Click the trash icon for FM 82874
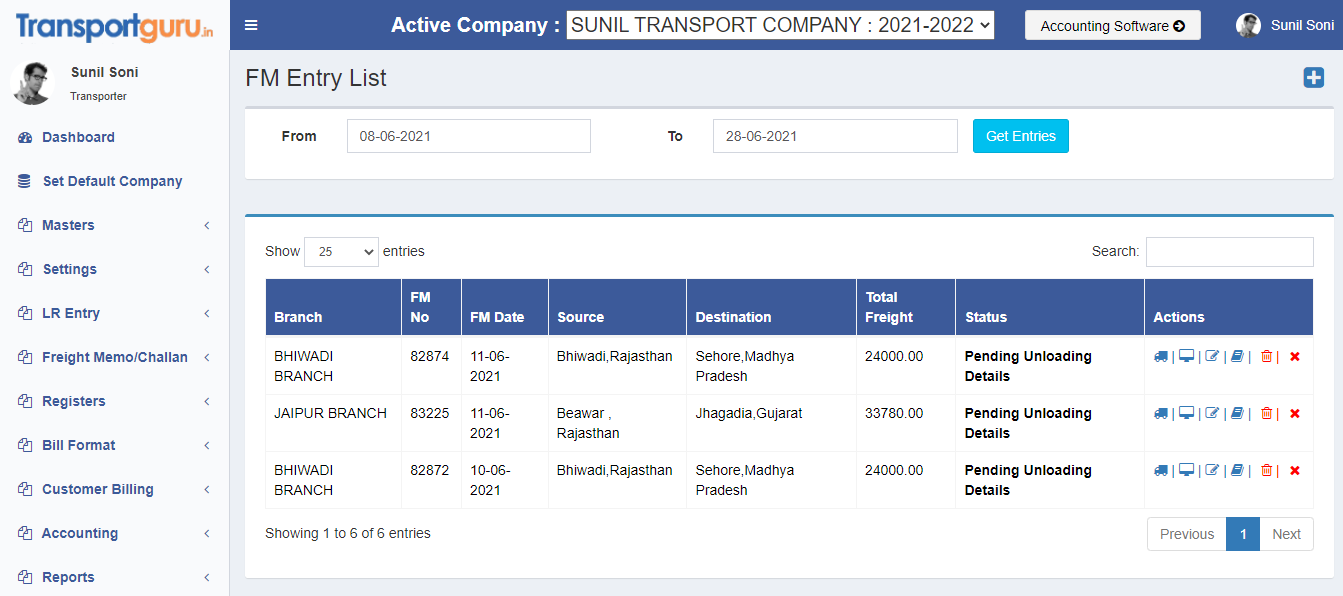 pos(1266,356)
